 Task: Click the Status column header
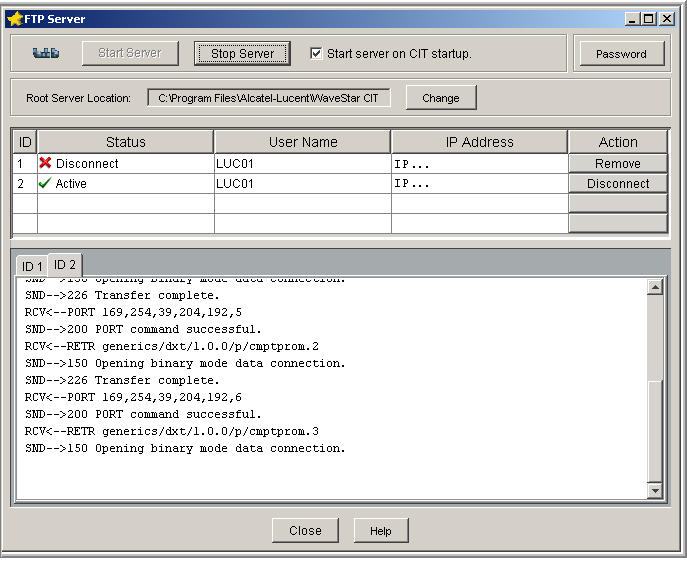click(126, 142)
